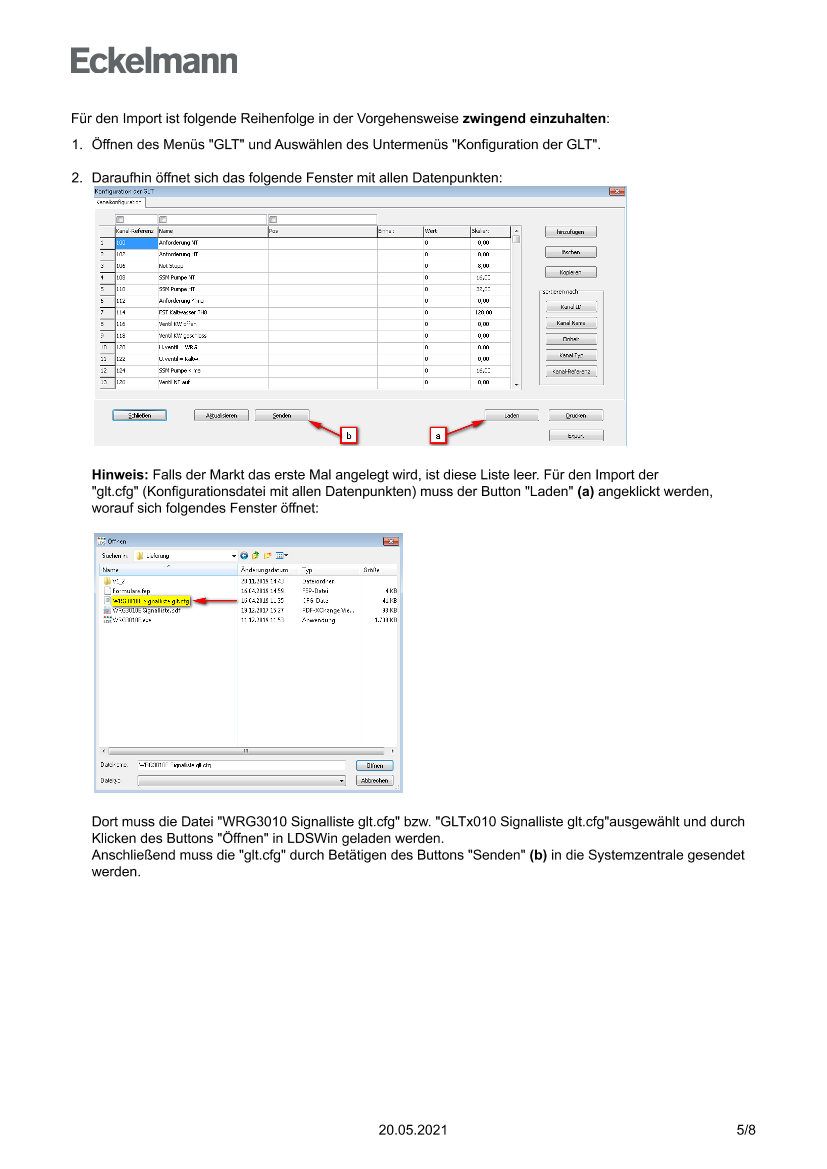
Task: Select the highlighted Signalliste glt.cfg file
Action: [150, 601]
